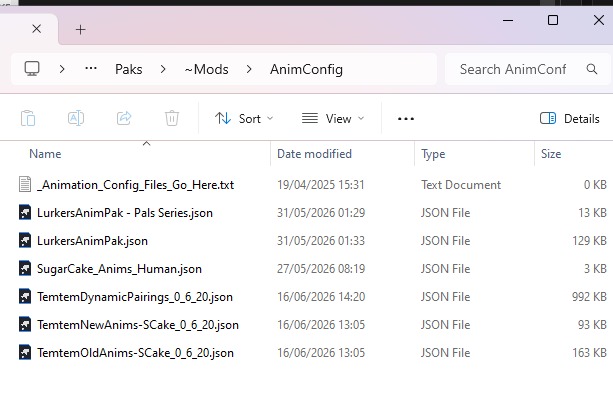The height and width of the screenshot is (399, 613).
Task: Navigate to the Paks breadcrumb
Action: point(129,69)
